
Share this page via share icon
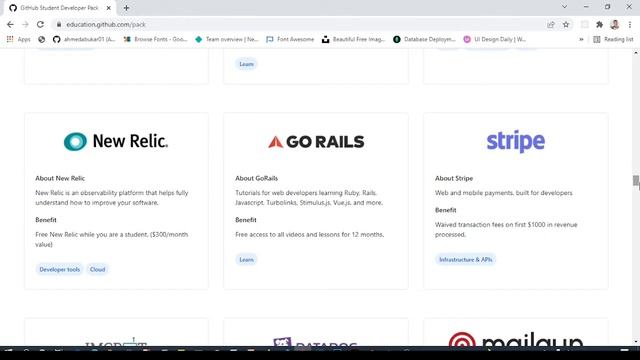click(551, 24)
